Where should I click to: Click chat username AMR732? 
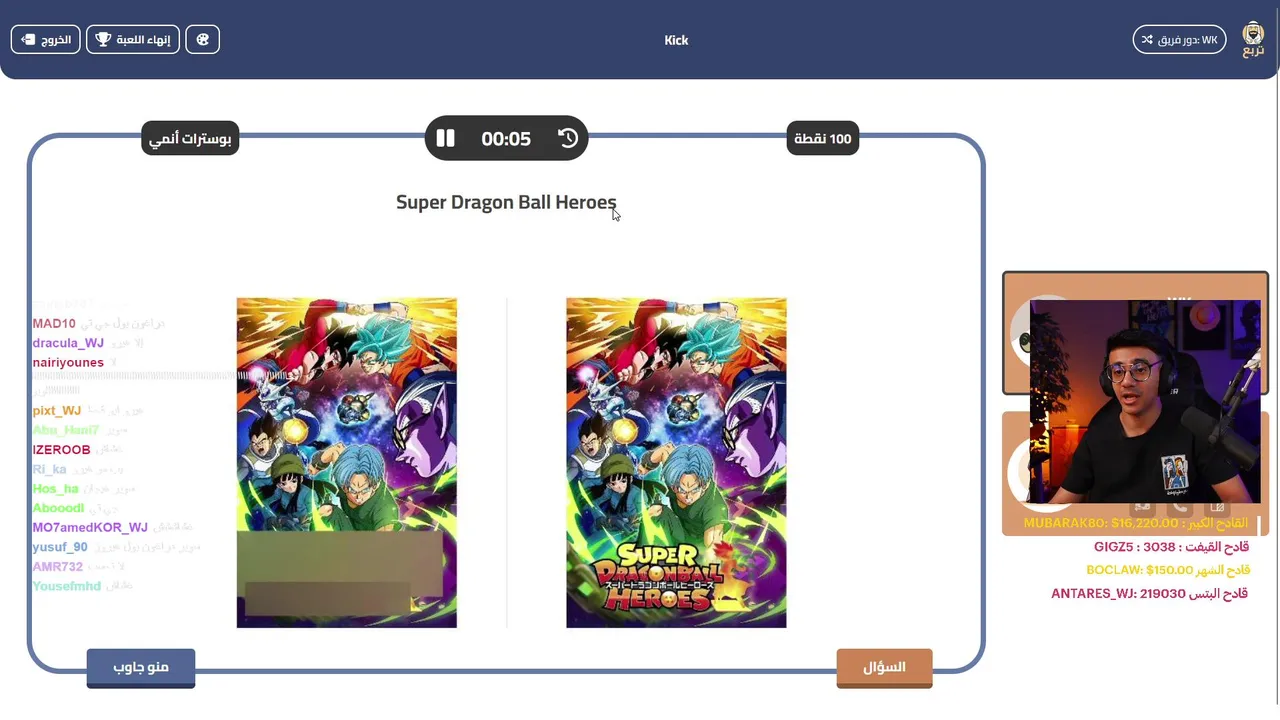[57, 566]
